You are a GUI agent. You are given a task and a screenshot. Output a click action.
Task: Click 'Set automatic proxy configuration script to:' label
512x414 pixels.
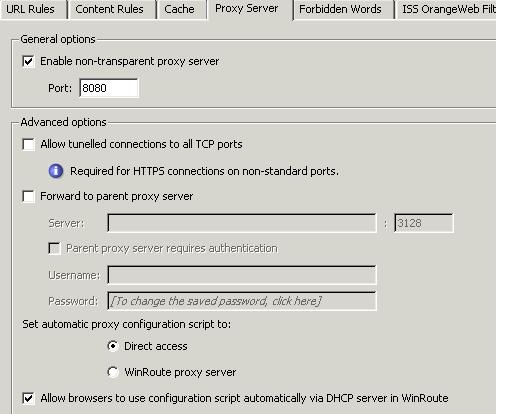point(127,324)
